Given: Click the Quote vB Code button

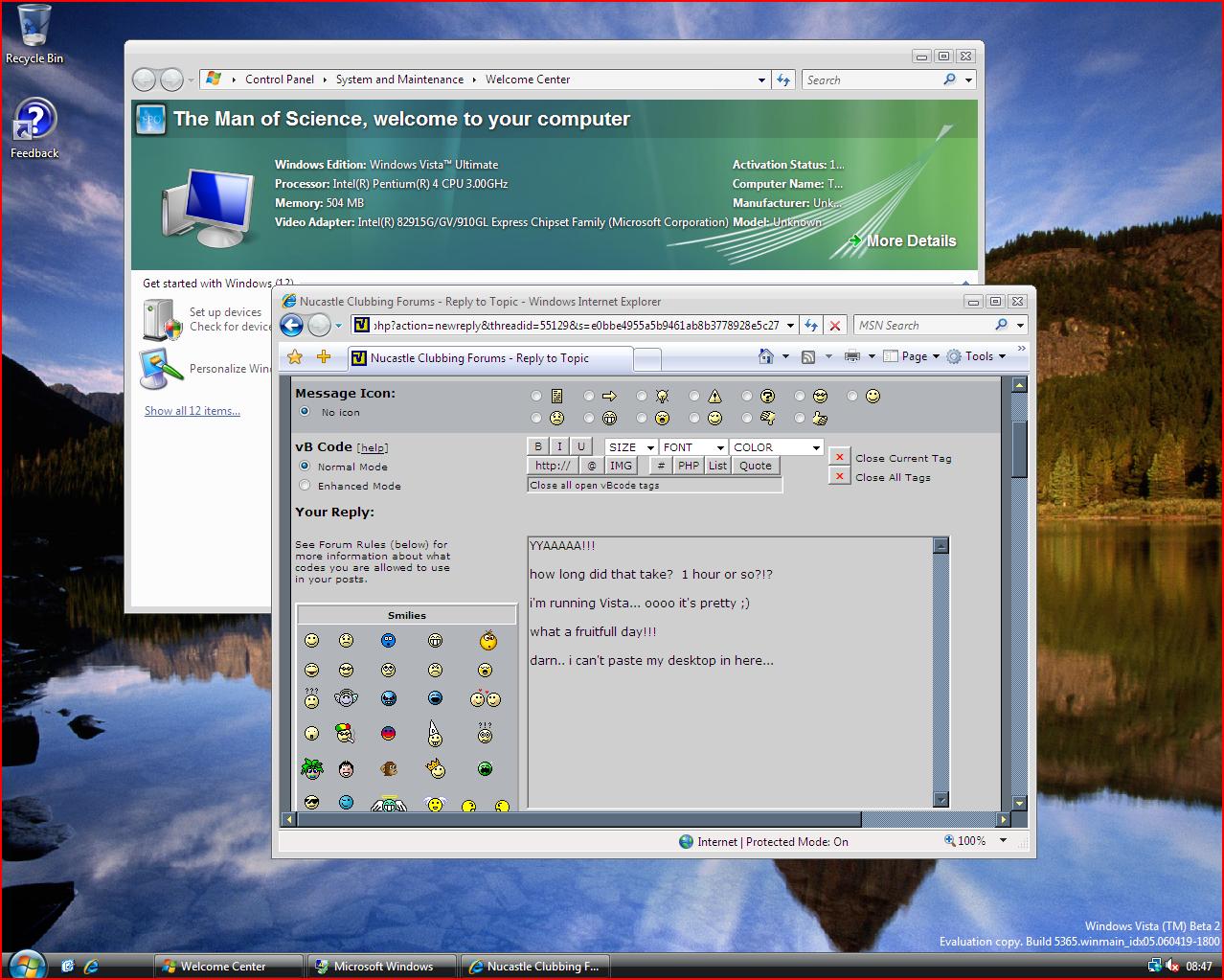Looking at the screenshot, I should [755, 466].
